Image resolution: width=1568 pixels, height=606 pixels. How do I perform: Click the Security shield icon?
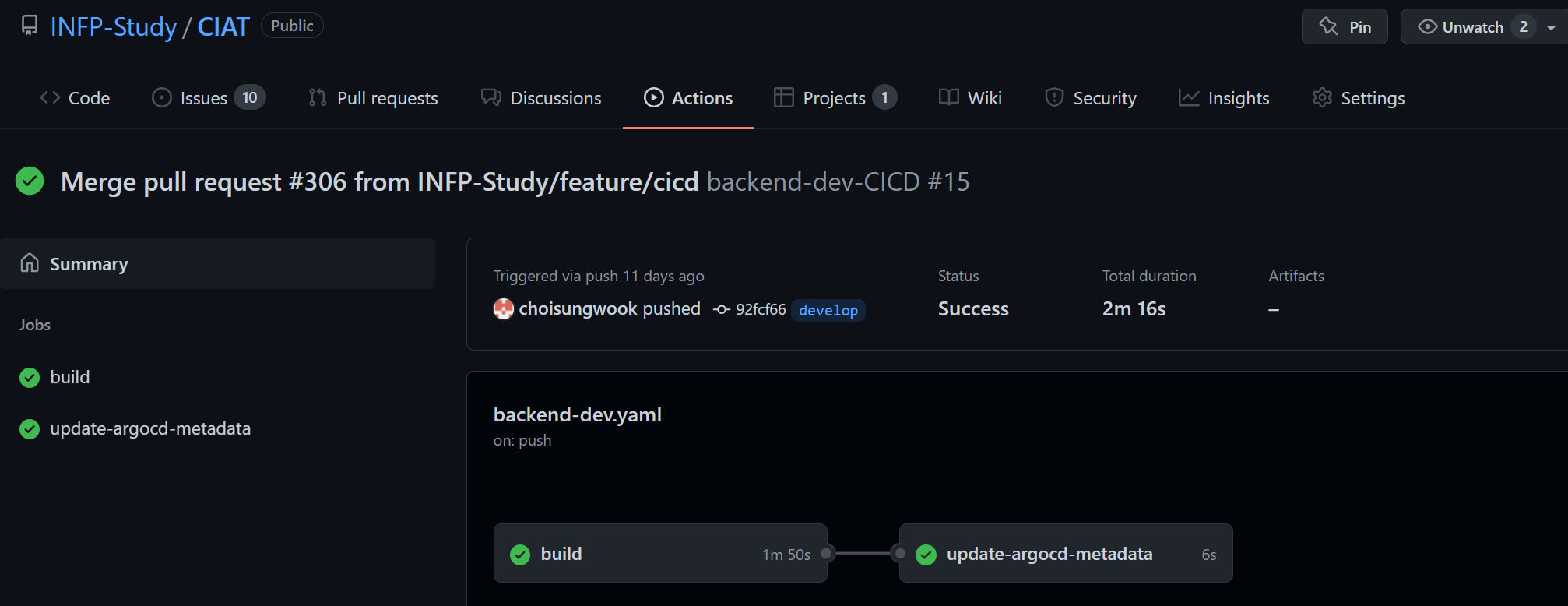[x=1054, y=97]
